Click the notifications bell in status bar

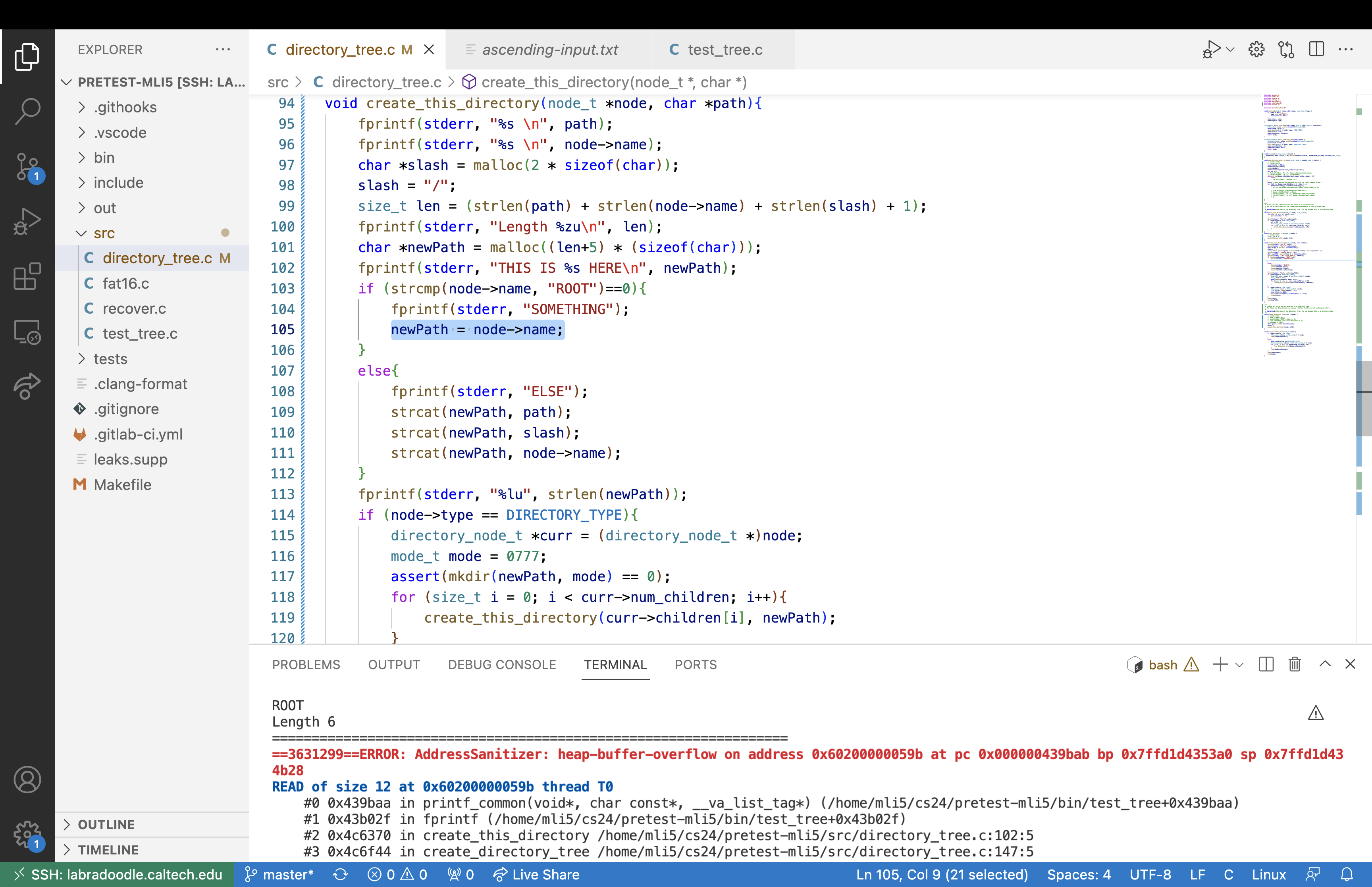[x=1347, y=874]
